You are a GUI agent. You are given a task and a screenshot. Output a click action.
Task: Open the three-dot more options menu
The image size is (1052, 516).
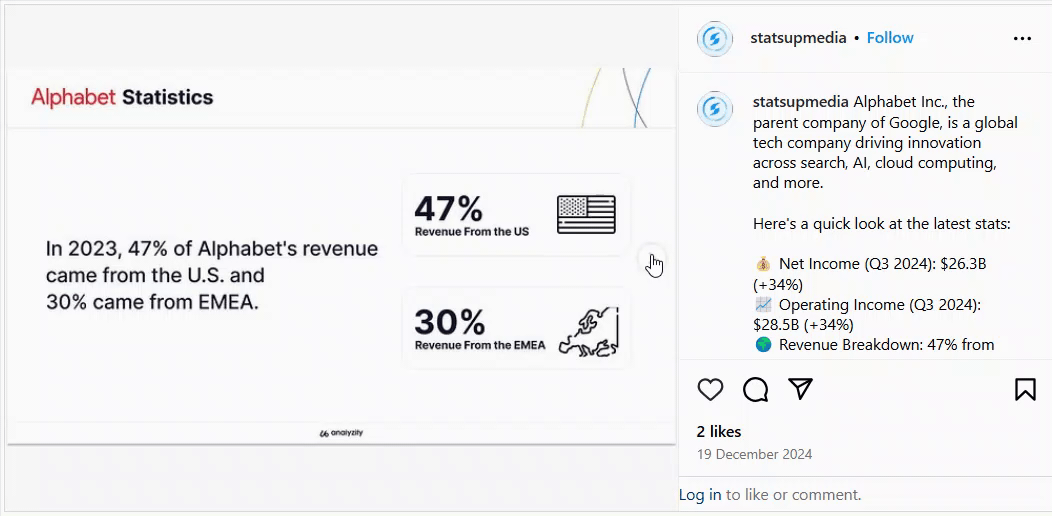coord(1022,39)
